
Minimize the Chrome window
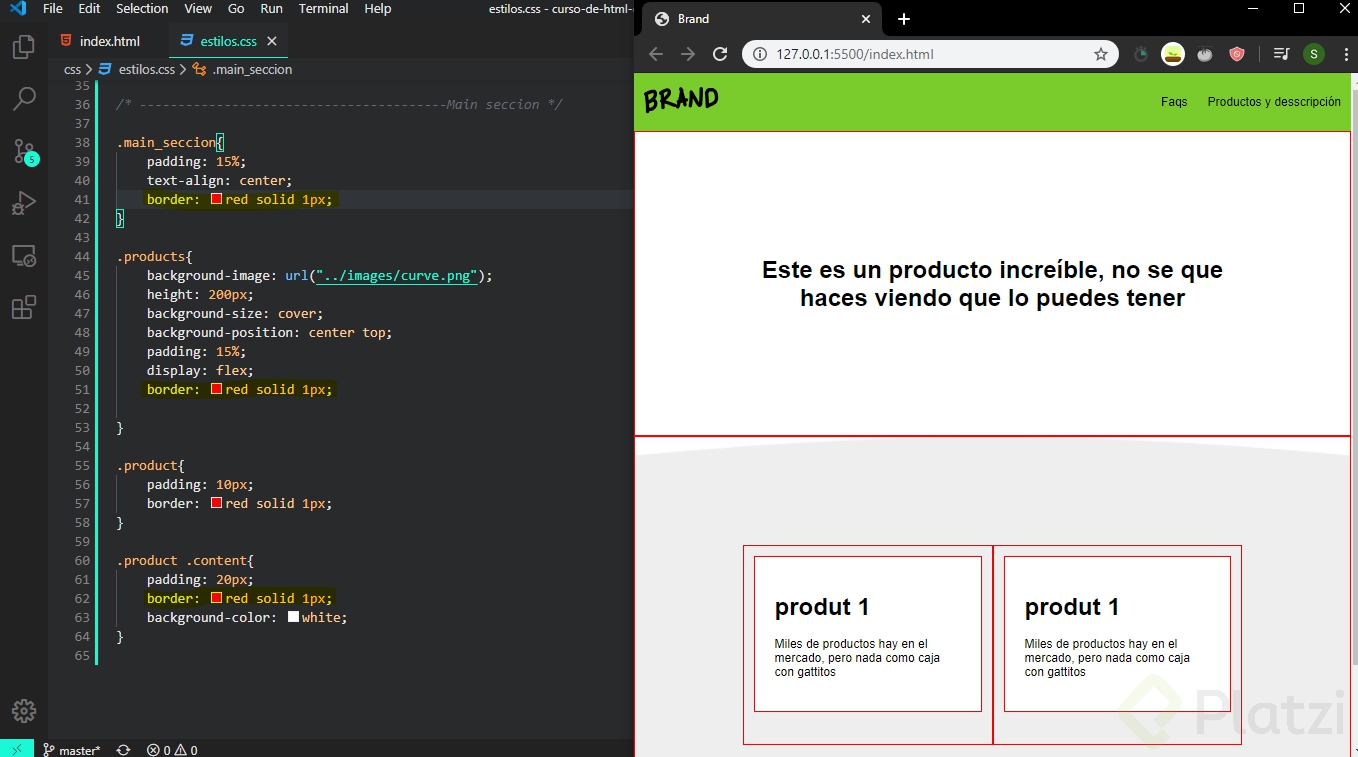coord(1255,8)
